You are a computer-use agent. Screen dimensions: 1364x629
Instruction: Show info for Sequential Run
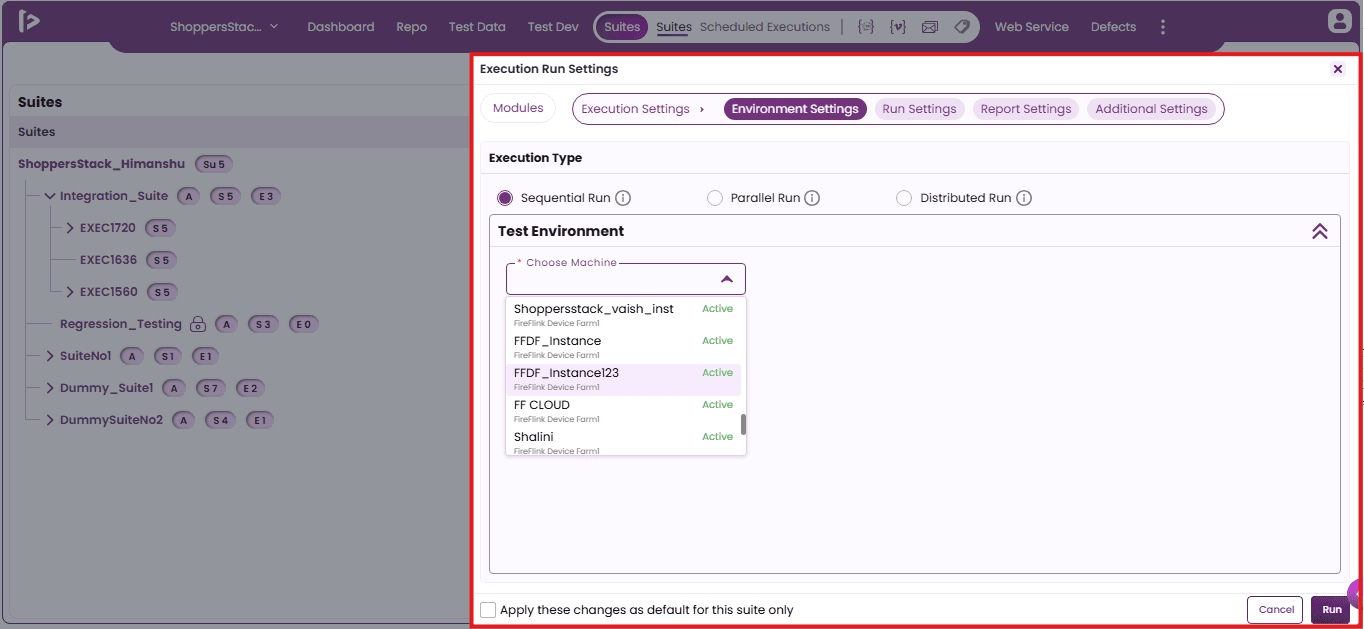[623, 198]
